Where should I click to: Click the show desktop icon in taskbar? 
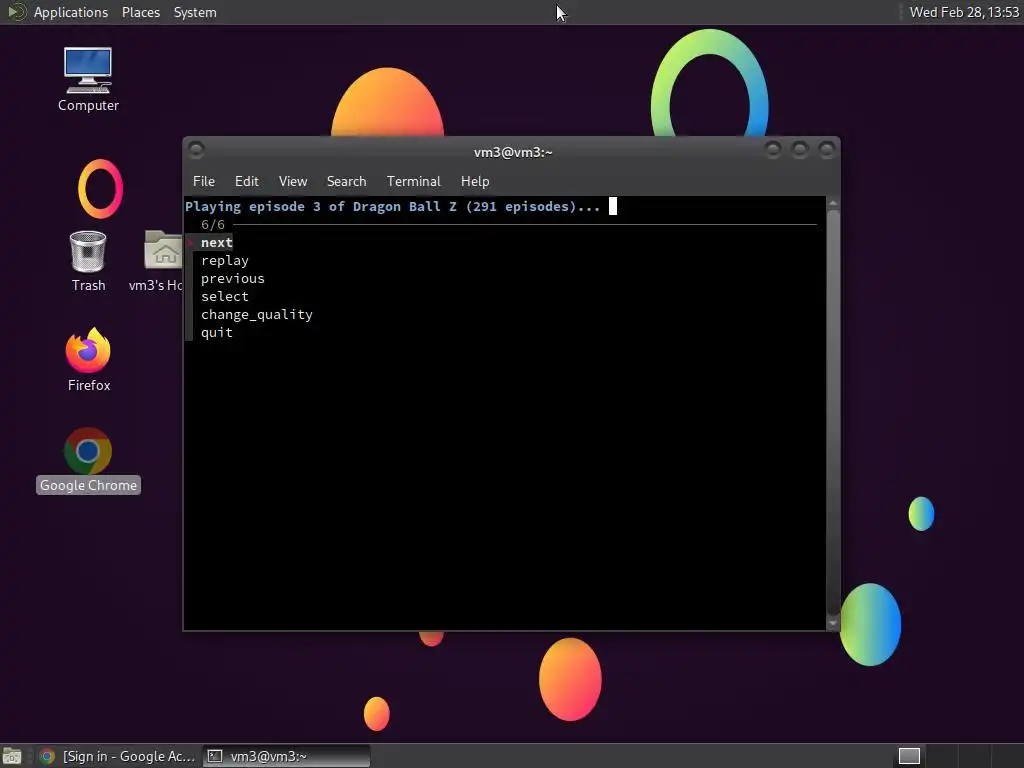pos(12,756)
